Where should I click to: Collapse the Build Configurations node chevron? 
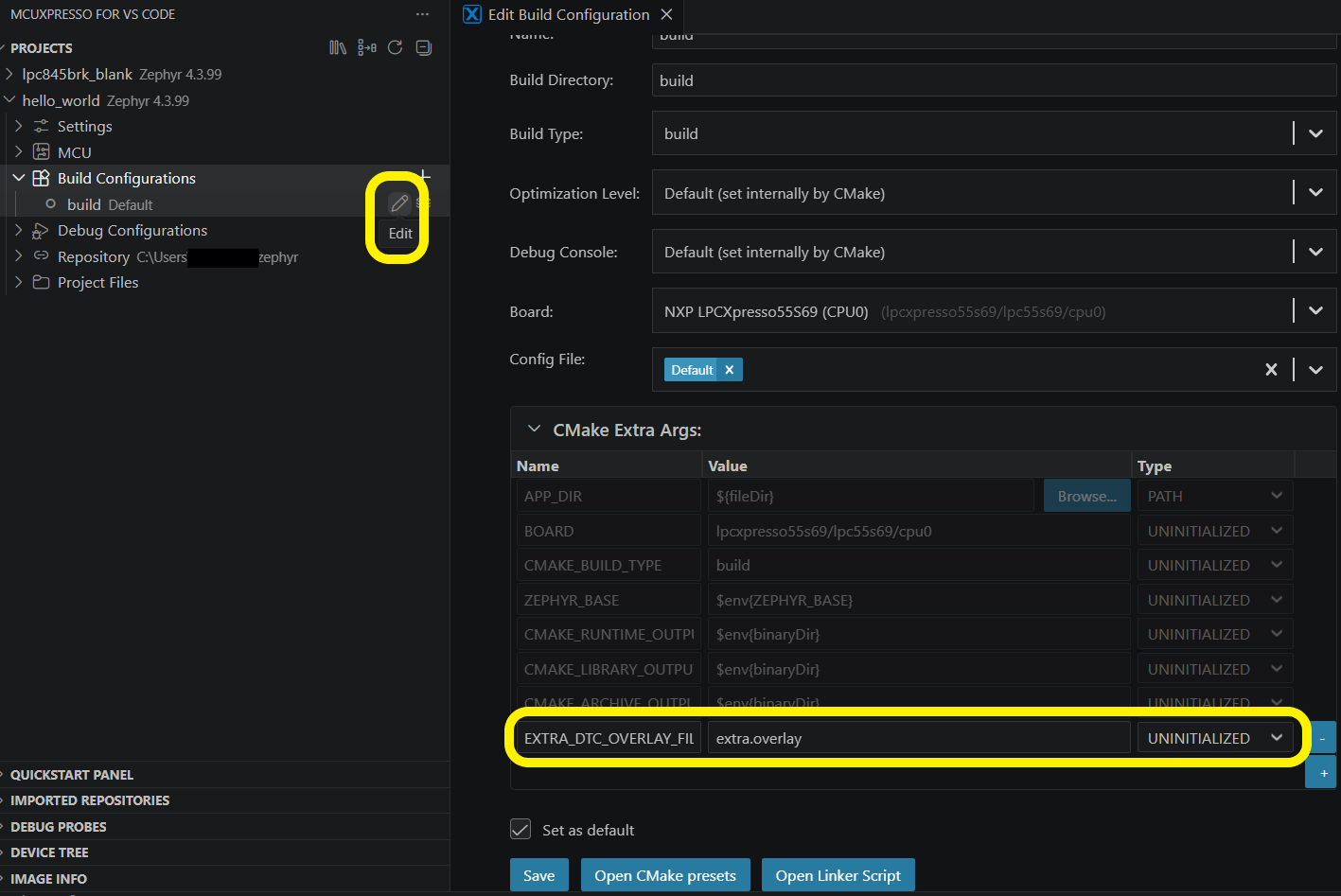point(19,178)
